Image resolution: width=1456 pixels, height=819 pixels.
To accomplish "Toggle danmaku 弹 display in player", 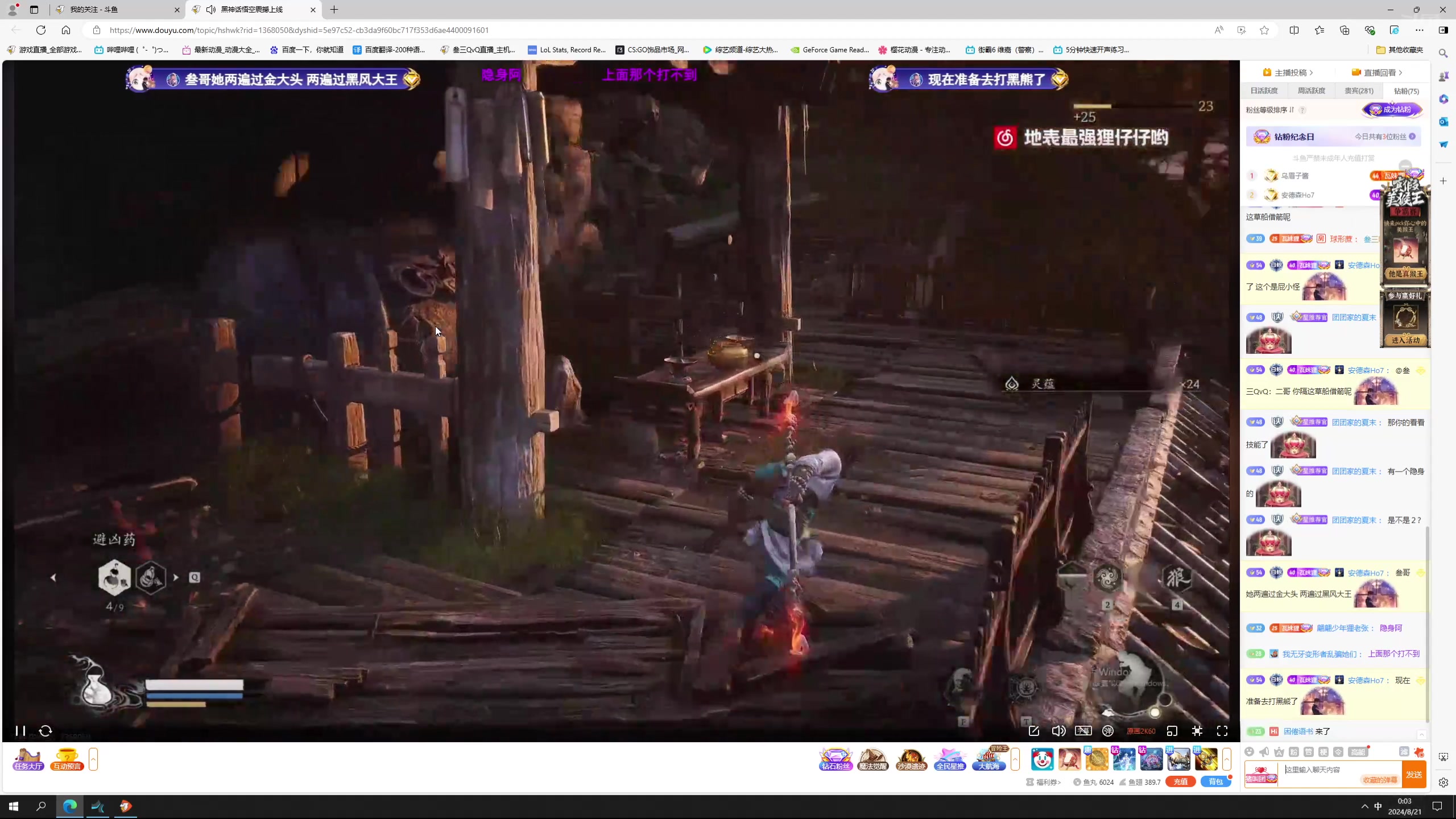I will 1108,731.
